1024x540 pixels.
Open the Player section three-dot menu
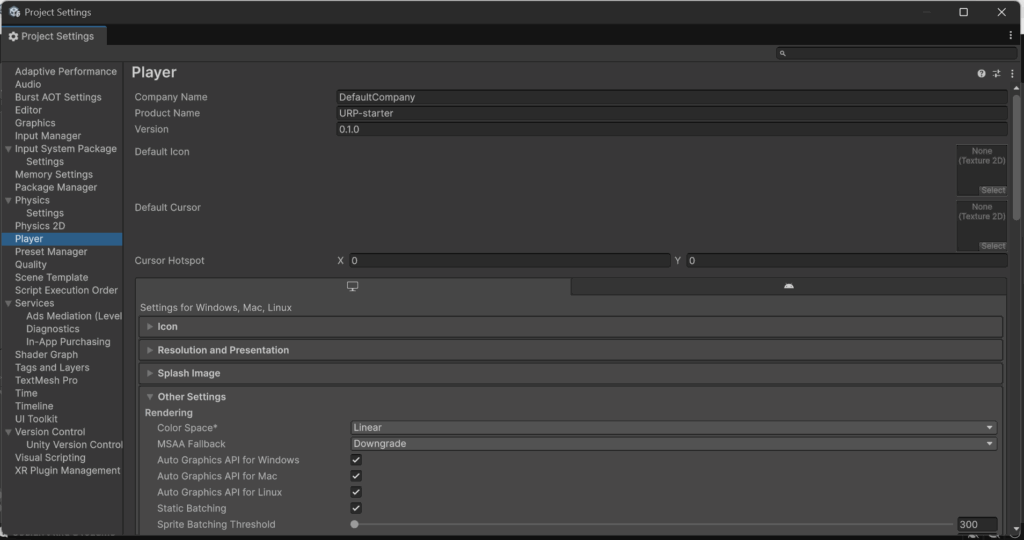click(1010, 74)
